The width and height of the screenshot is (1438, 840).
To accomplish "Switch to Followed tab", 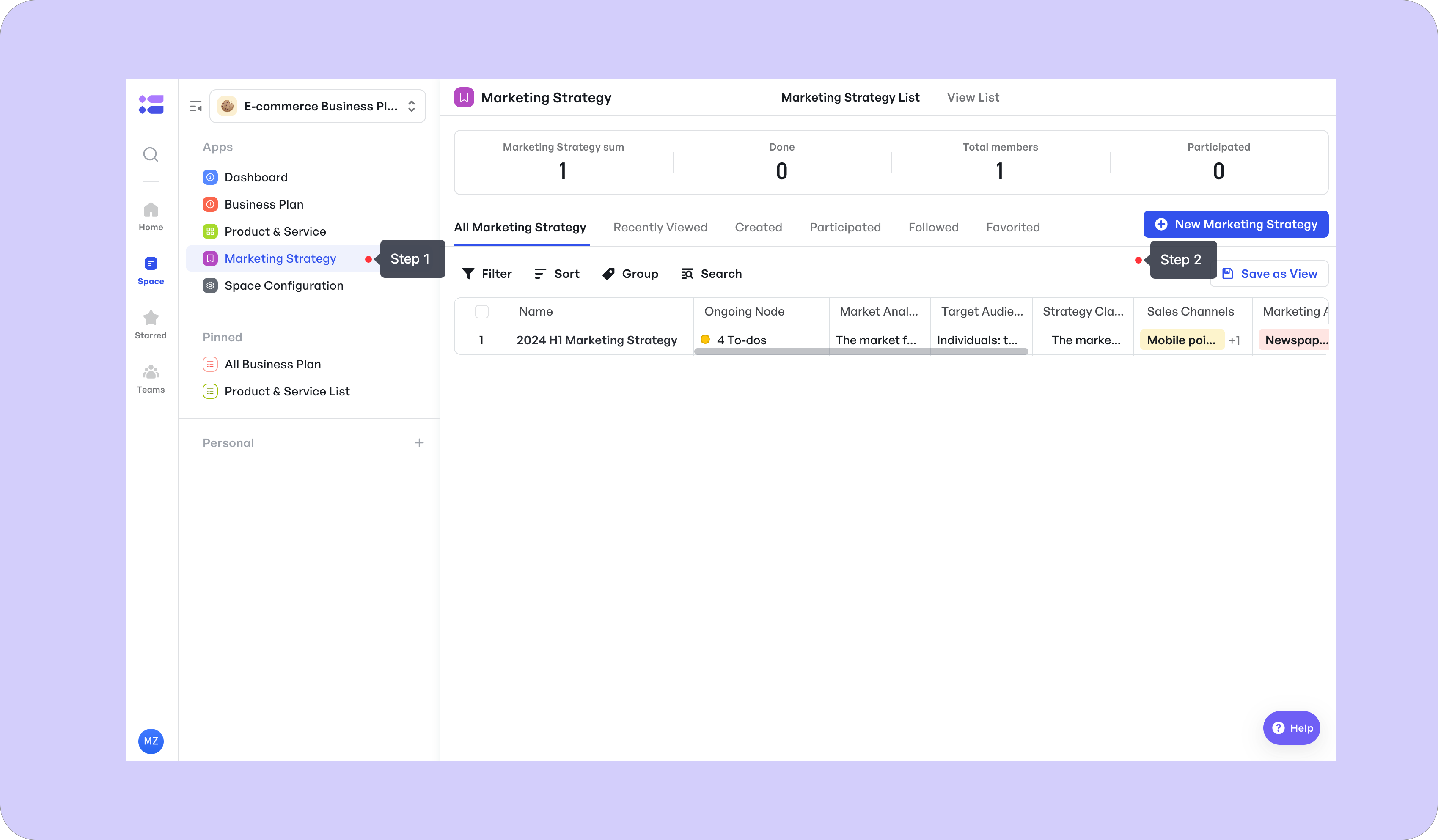I will point(933,227).
